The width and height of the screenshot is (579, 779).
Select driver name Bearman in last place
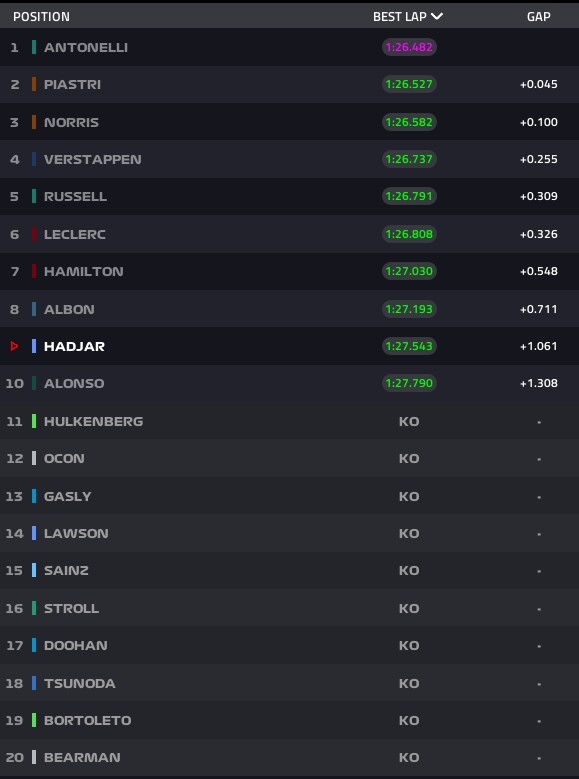coord(82,757)
